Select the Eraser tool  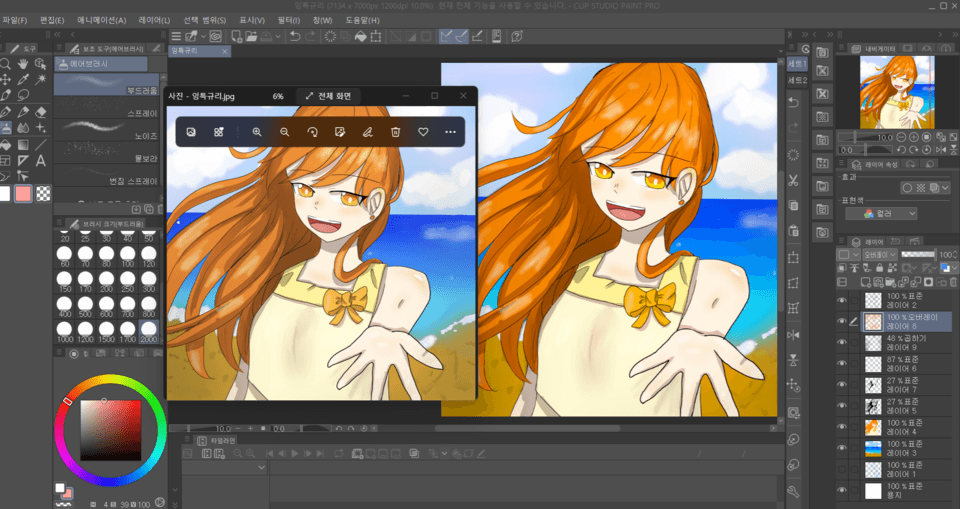pyautogui.click(x=41, y=112)
